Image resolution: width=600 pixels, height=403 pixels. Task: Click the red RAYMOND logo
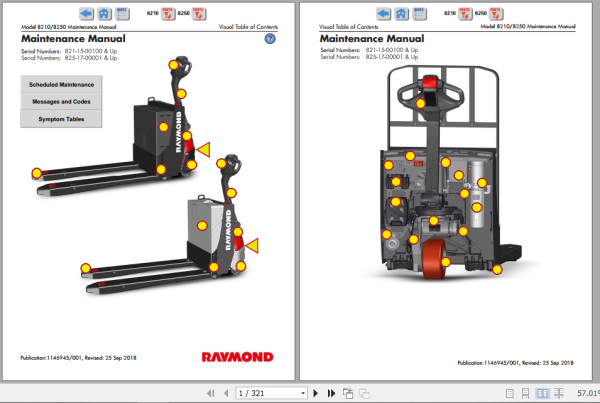[x=237, y=357]
